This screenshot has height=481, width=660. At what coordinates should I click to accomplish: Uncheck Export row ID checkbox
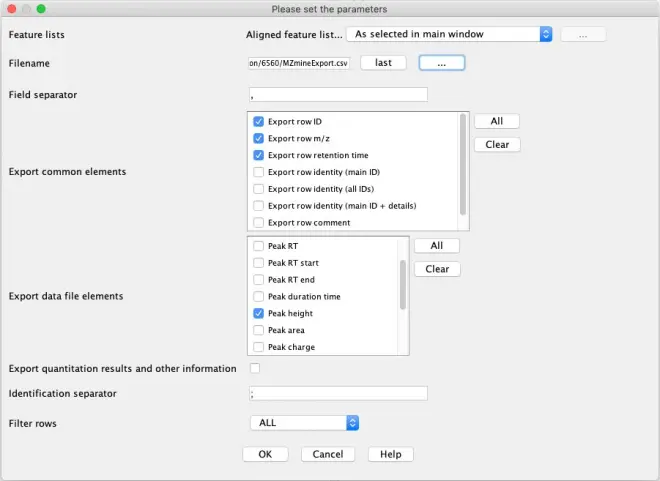(258, 122)
